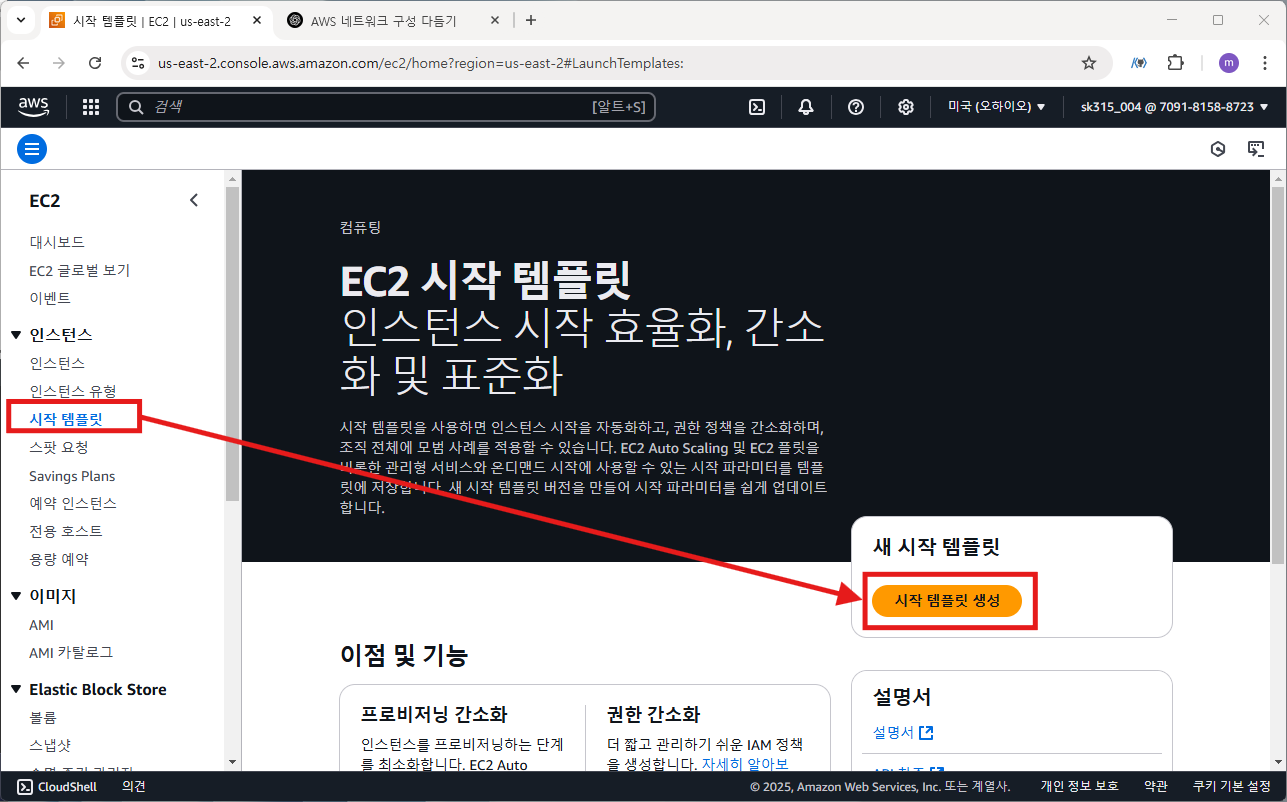Open the help question mark menu
Screen dimensions: 1287x802
(x=856, y=107)
